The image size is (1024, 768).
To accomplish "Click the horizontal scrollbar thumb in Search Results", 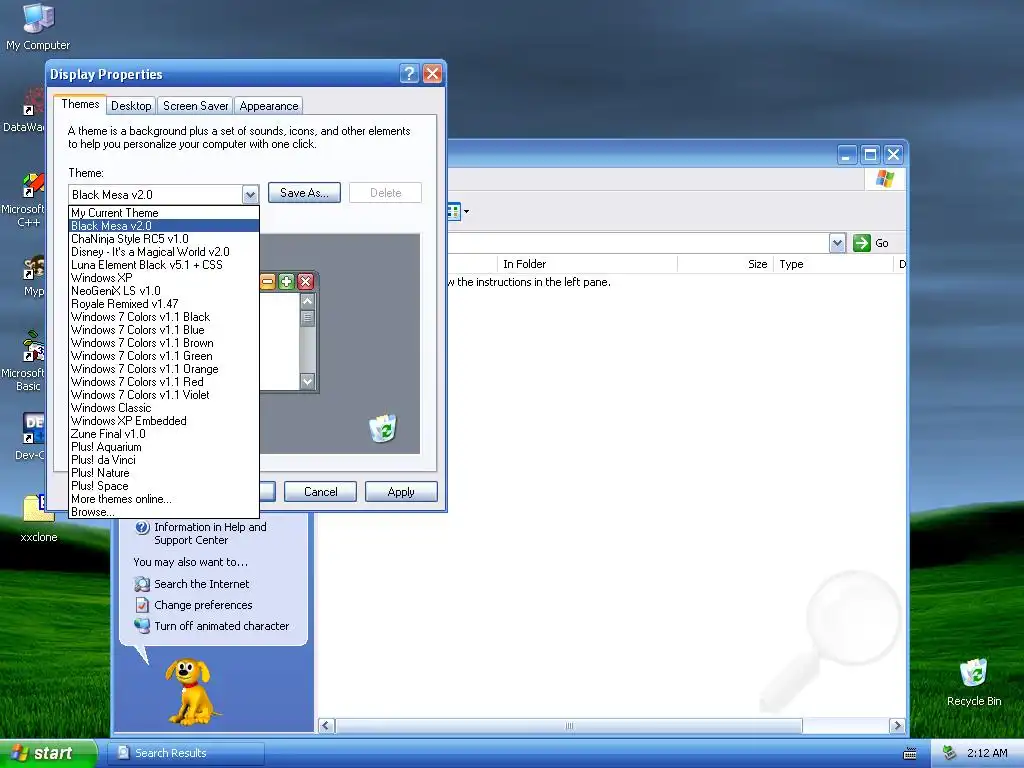I will (569, 726).
